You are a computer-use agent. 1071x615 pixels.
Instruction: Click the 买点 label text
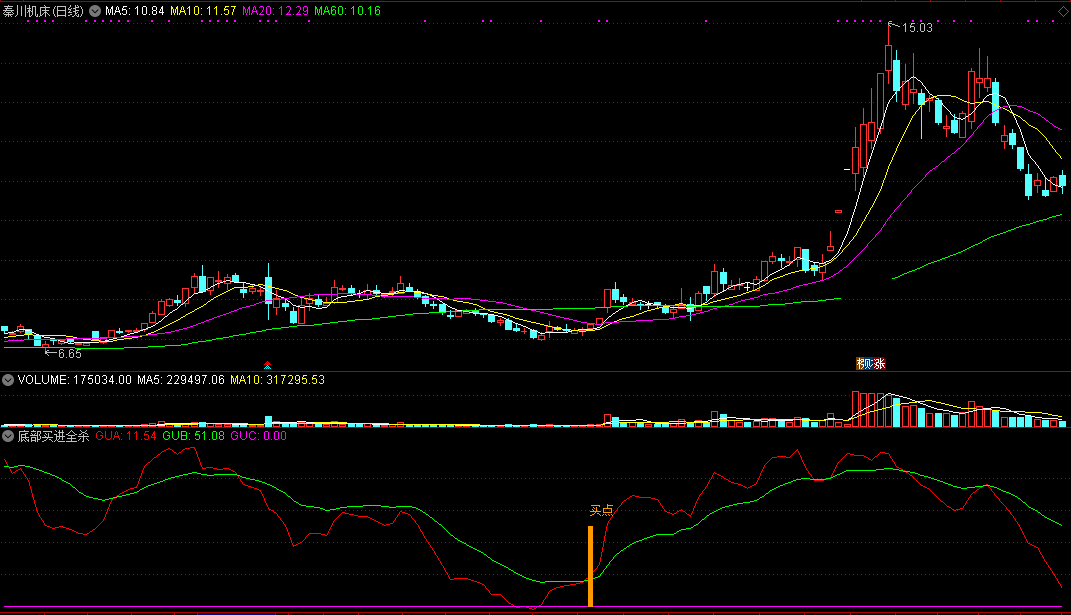pyautogui.click(x=601, y=510)
